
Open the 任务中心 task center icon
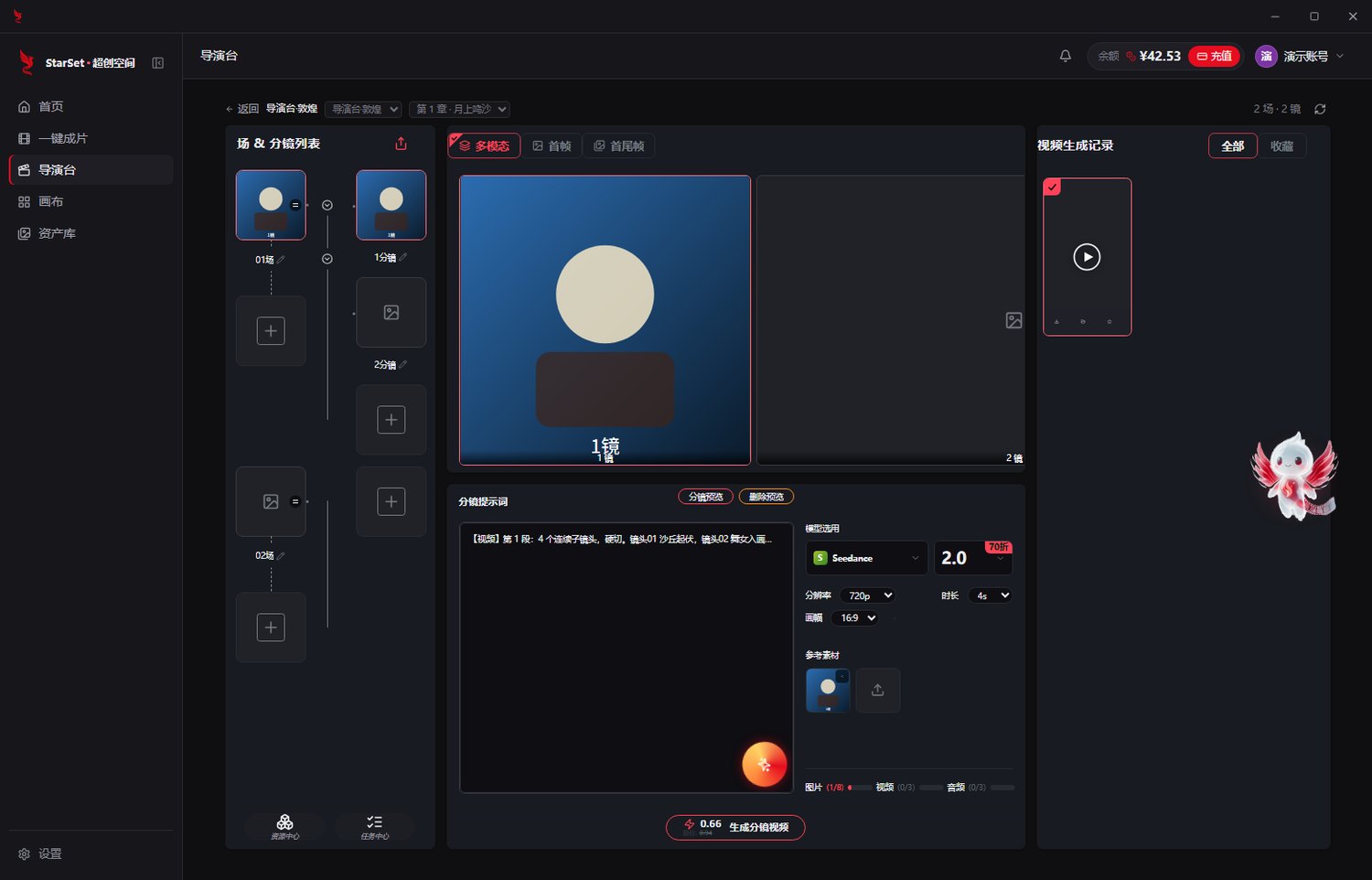(374, 826)
